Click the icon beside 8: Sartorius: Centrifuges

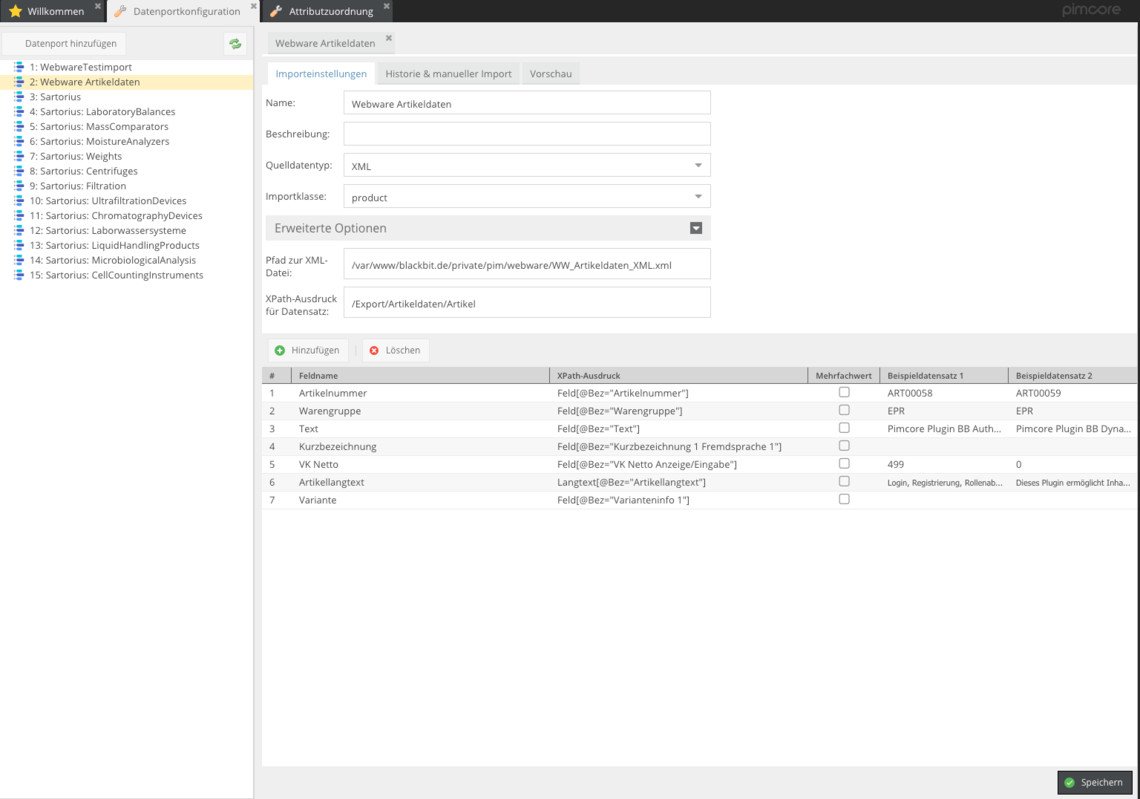pos(20,171)
